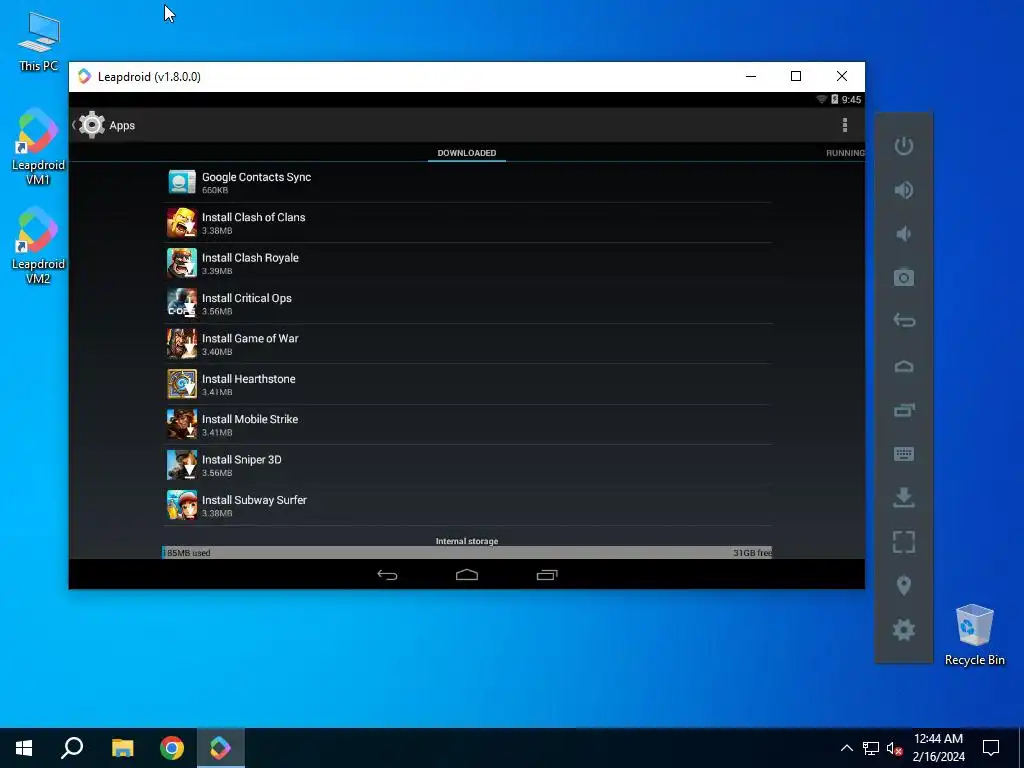The image size is (1024, 768).
Task: Click the Critical Ops app icon
Action: click(x=182, y=304)
